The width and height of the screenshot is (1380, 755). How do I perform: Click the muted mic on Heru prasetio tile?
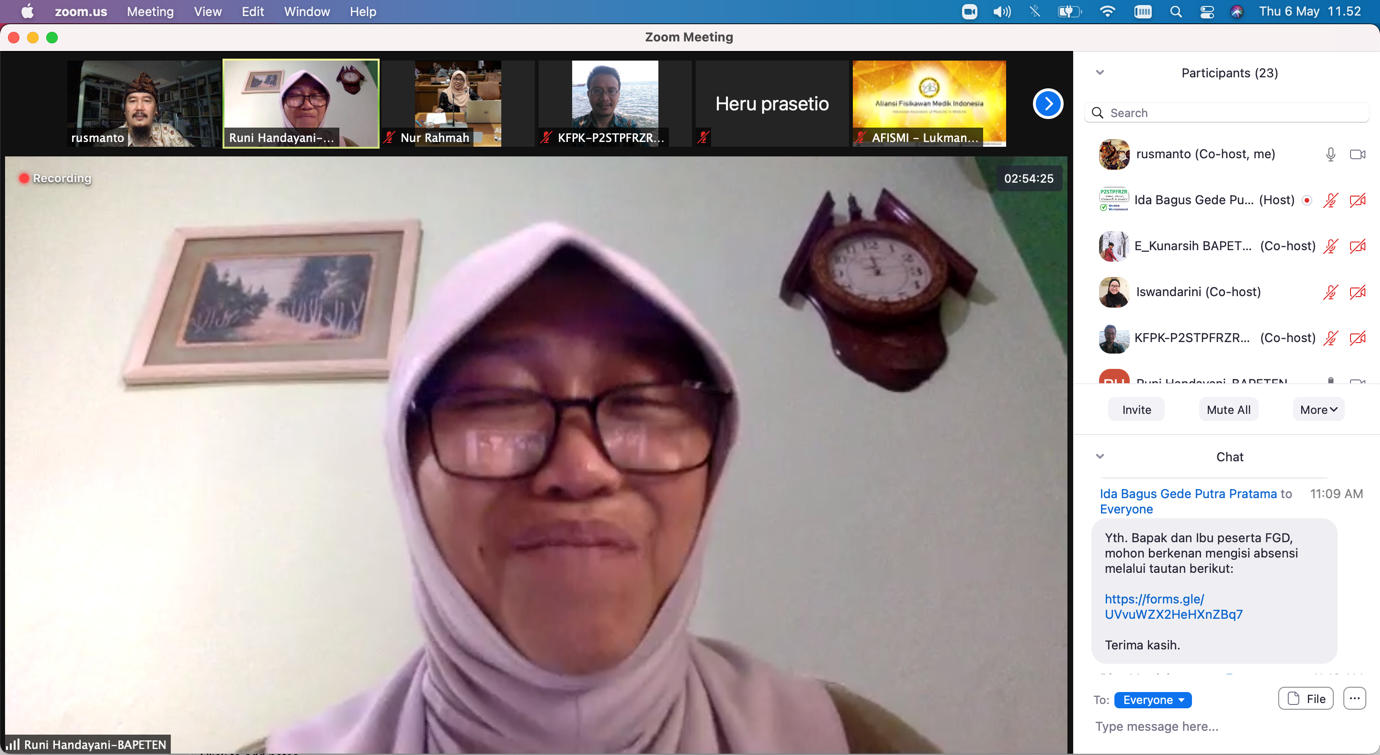704,138
